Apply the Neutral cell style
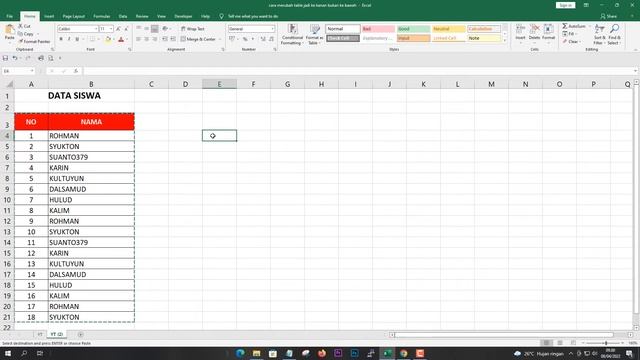640x360 pixels. pos(449,29)
